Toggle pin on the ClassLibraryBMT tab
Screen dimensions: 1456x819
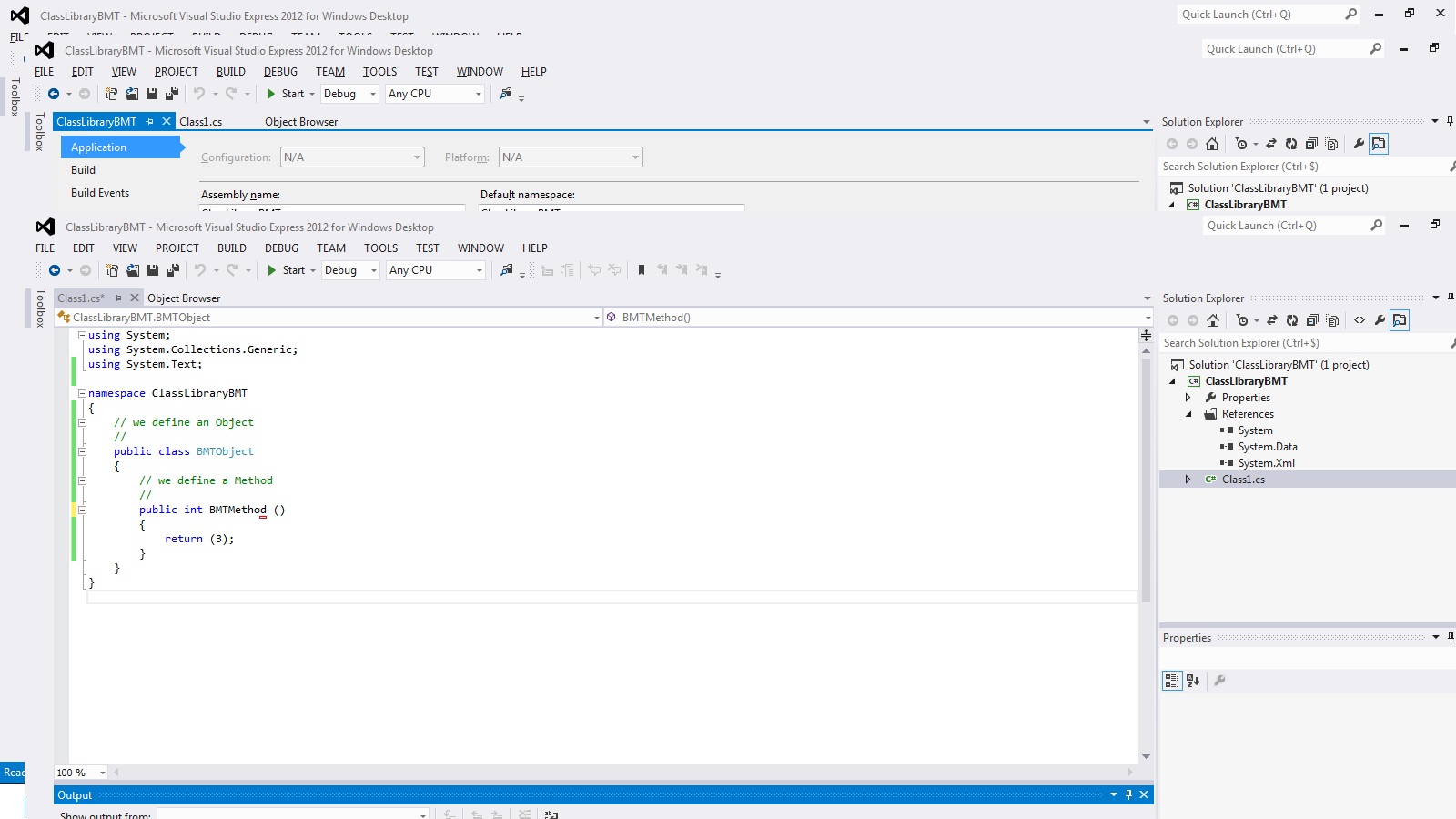(x=150, y=121)
